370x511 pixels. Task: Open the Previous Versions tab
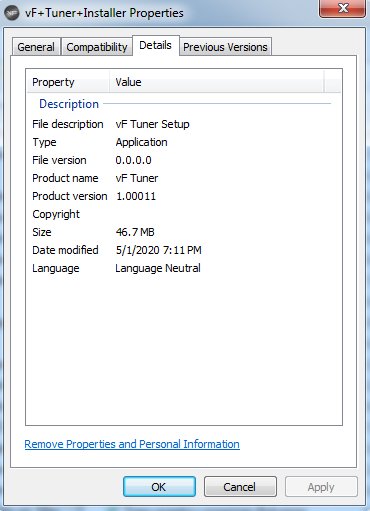225,47
